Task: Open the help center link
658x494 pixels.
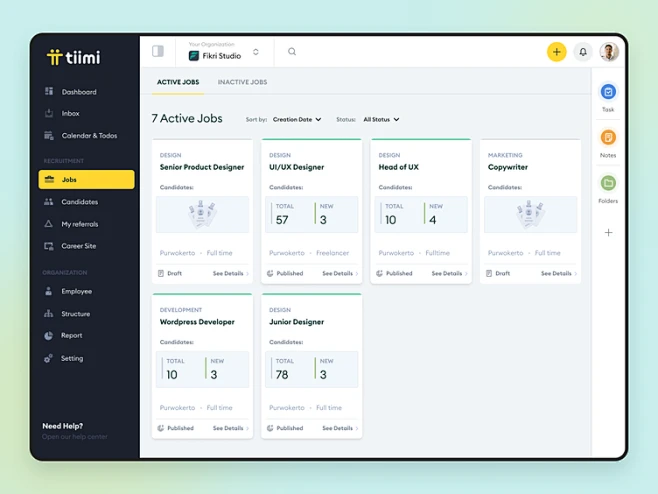Action: [x=75, y=437]
